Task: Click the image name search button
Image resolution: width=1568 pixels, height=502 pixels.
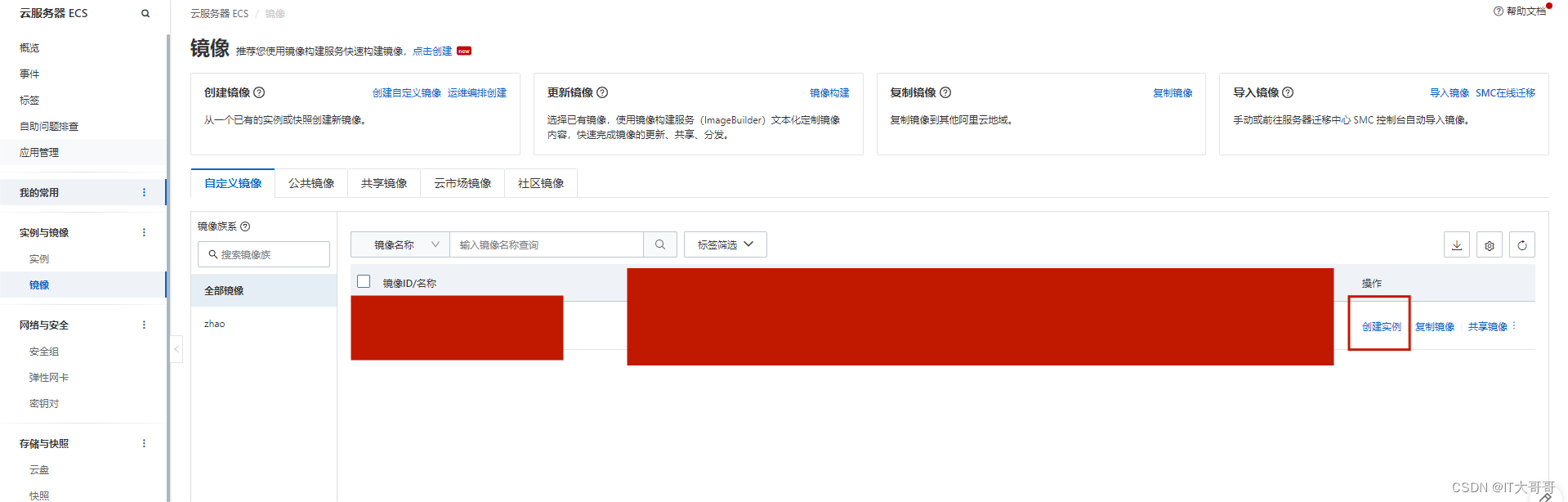Action: (x=660, y=244)
